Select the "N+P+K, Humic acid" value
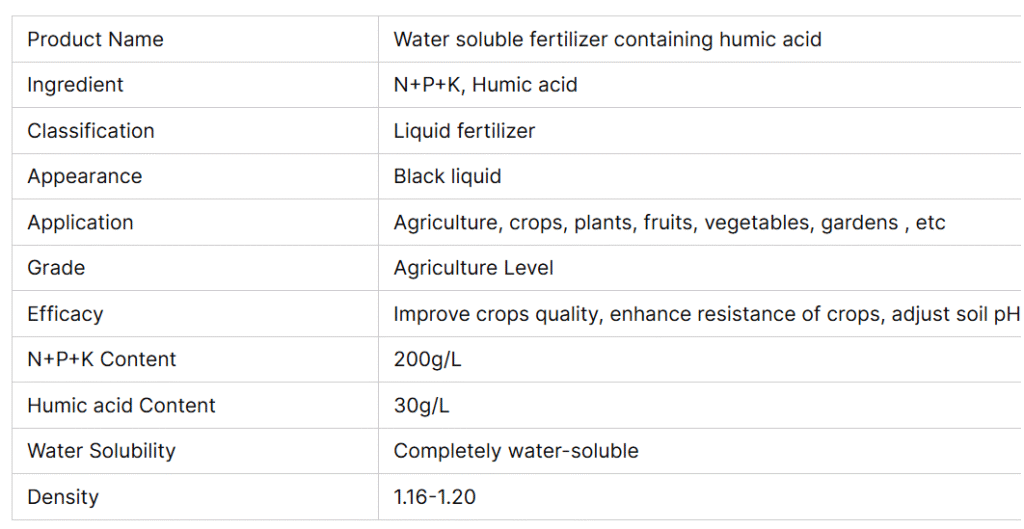 (x=485, y=85)
